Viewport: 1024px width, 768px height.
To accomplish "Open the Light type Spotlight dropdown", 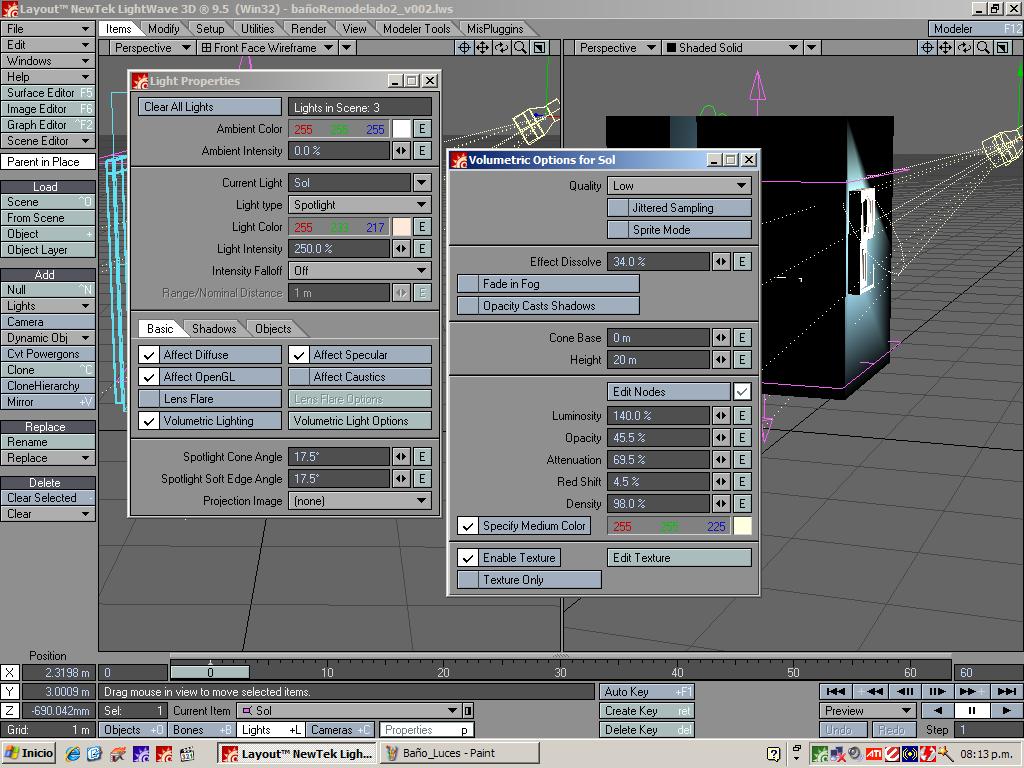I will coord(359,205).
